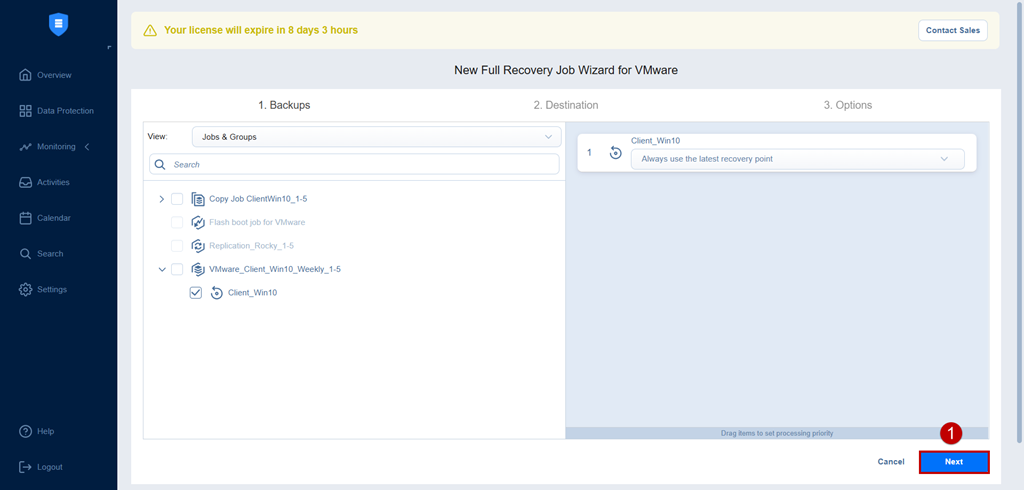
Task: Open Search label in the sidebar
Action: [x=50, y=253]
